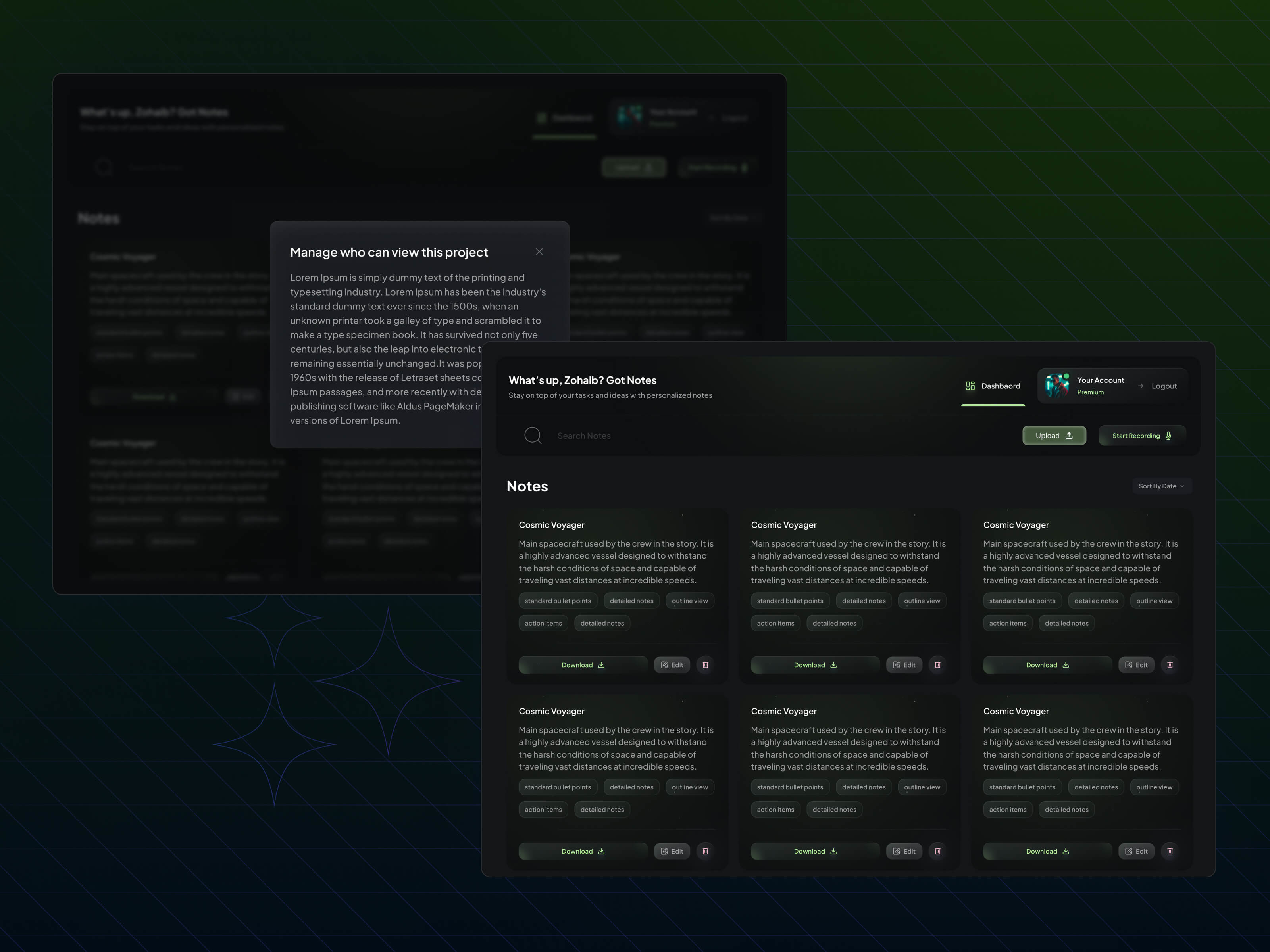Download the bottom-middle Cosmic Voyager note
The width and height of the screenshot is (1270, 952).
point(815,851)
